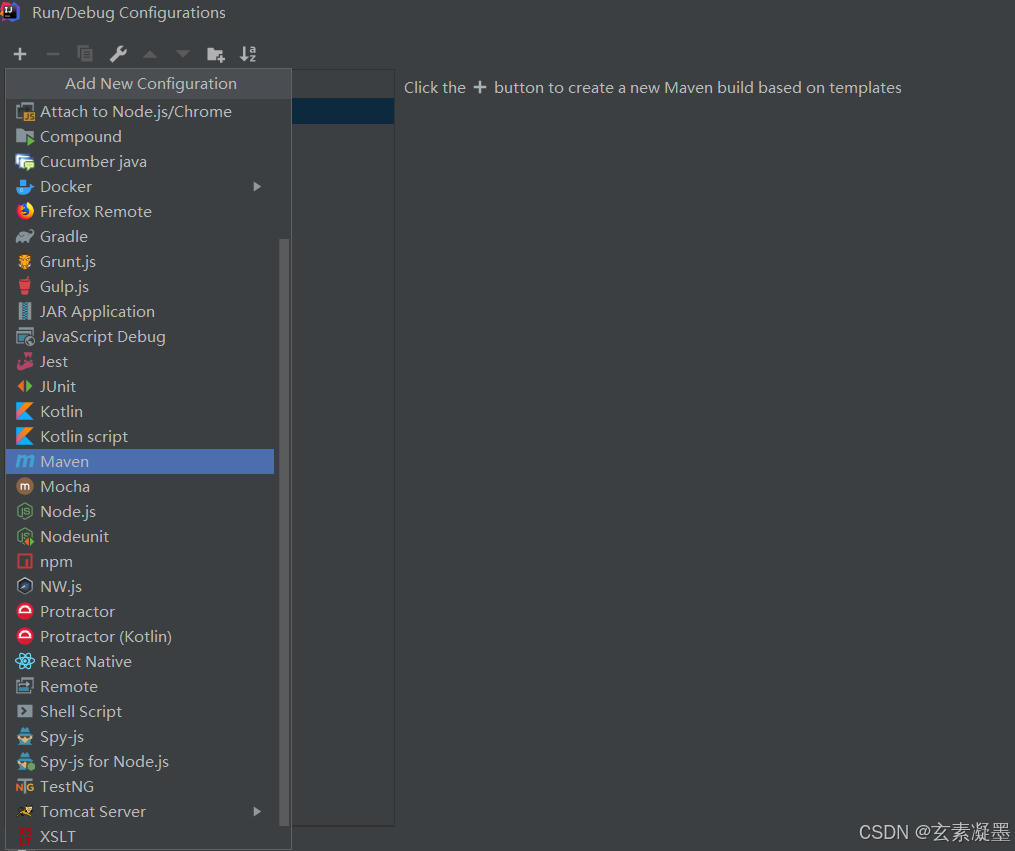Select Grunt.js configuration type
The height and width of the screenshot is (851, 1015).
point(140,261)
